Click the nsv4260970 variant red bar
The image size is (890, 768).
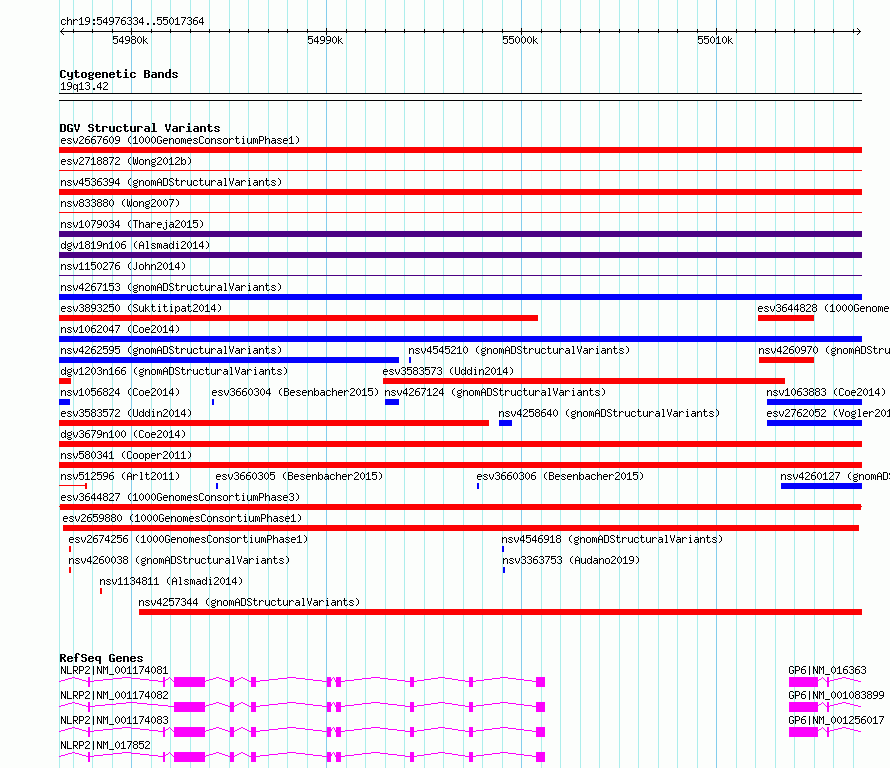[786, 360]
